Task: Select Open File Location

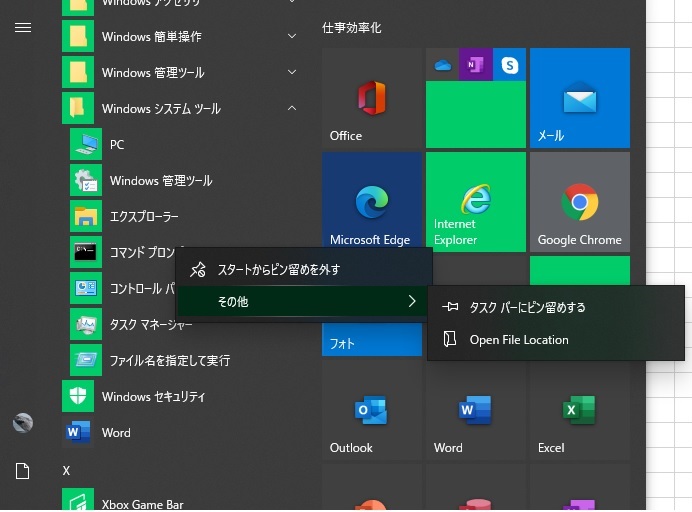Action: [556, 339]
